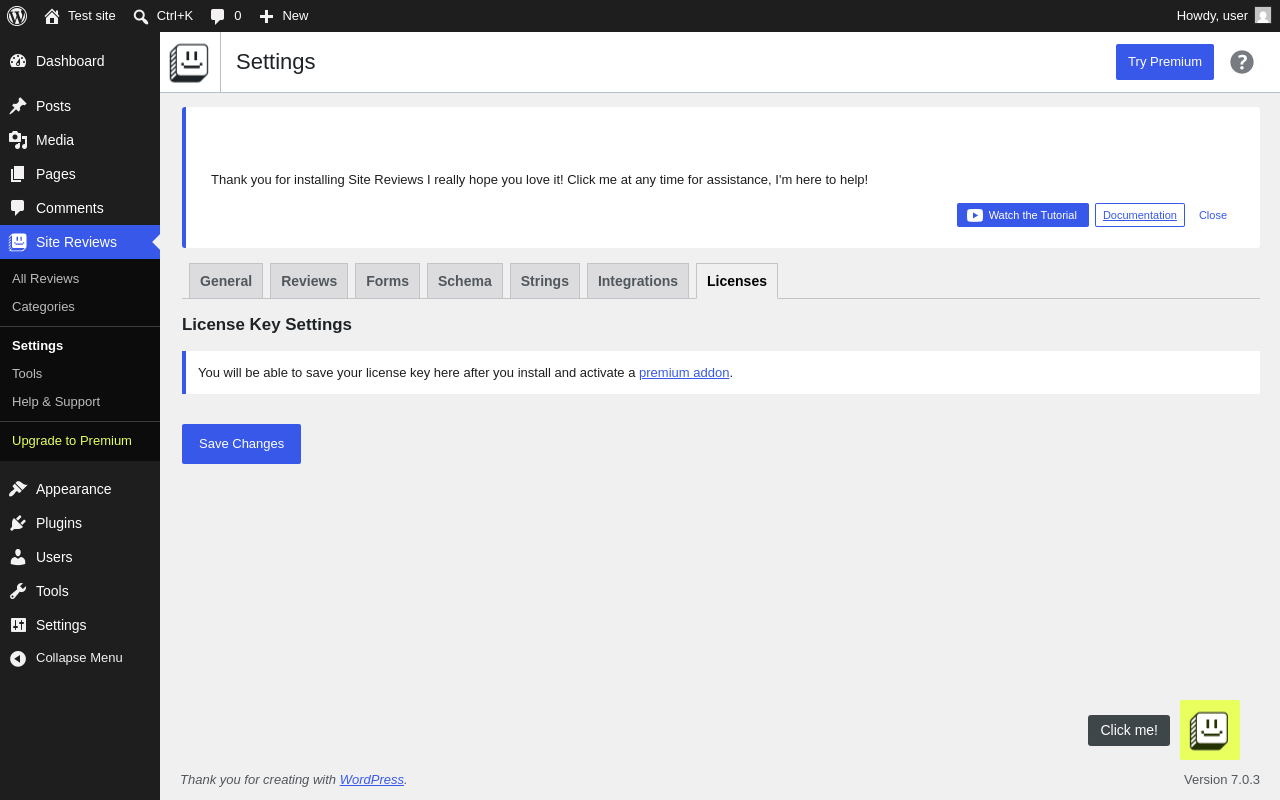Open All Reviews submenu item
The image size is (1280, 800).
pyautogui.click(x=80, y=278)
